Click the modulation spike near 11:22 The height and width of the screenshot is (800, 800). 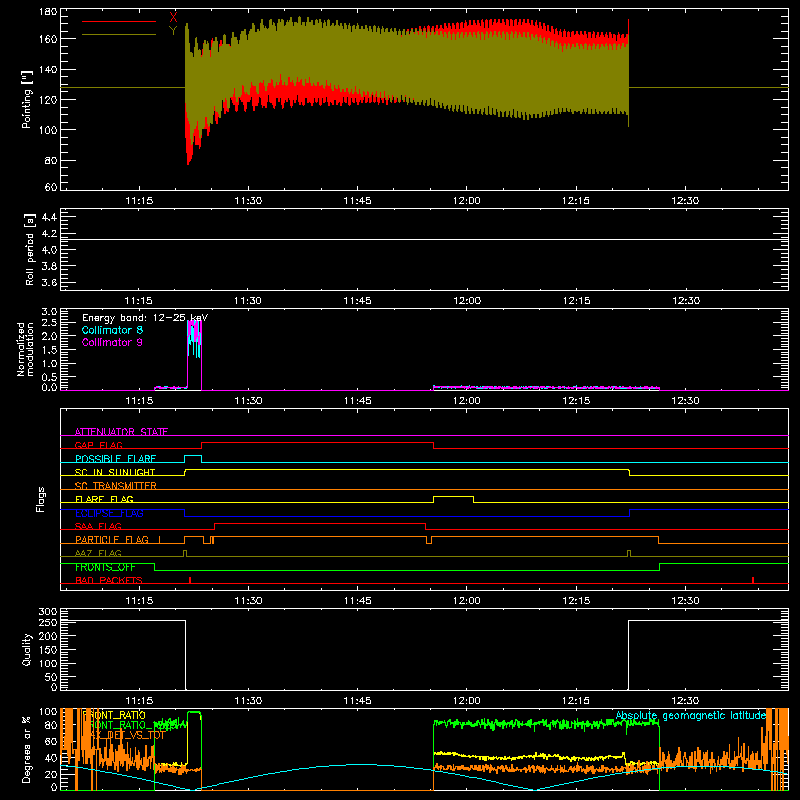pyautogui.click(x=194, y=355)
